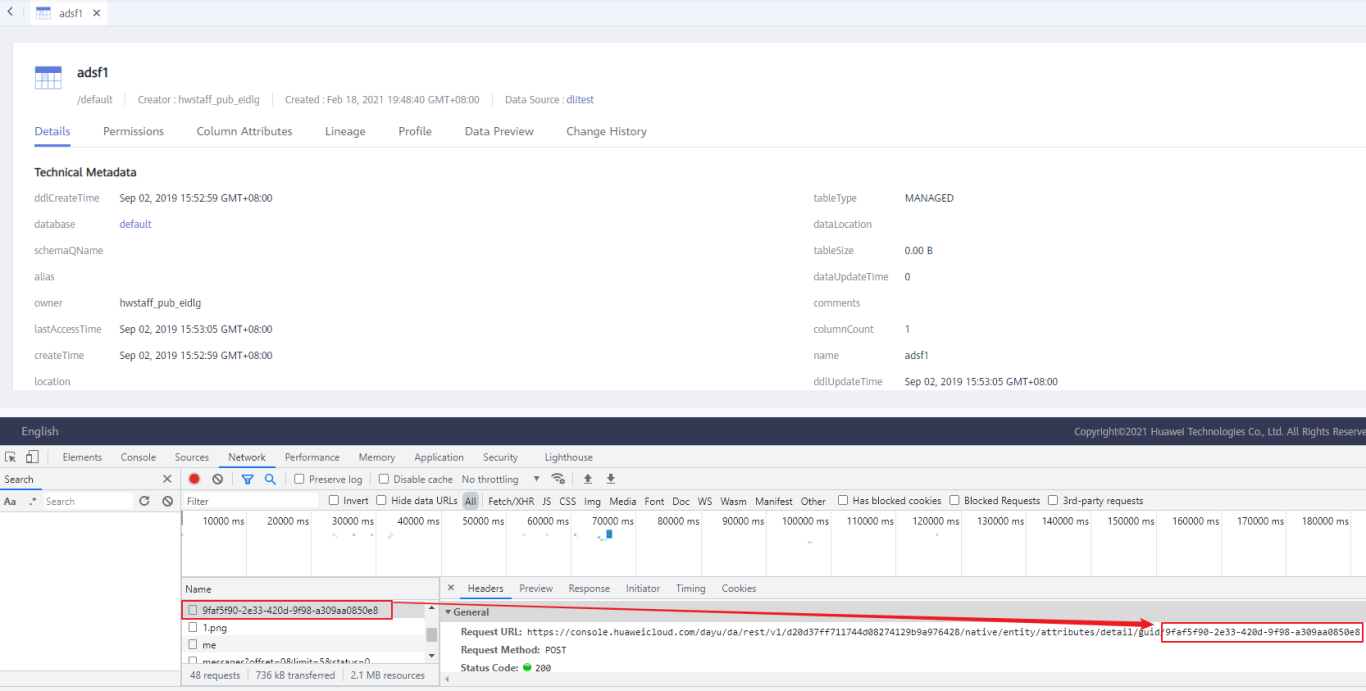Open the Response tab in request details
This screenshot has height=691, width=1366.
(x=589, y=589)
